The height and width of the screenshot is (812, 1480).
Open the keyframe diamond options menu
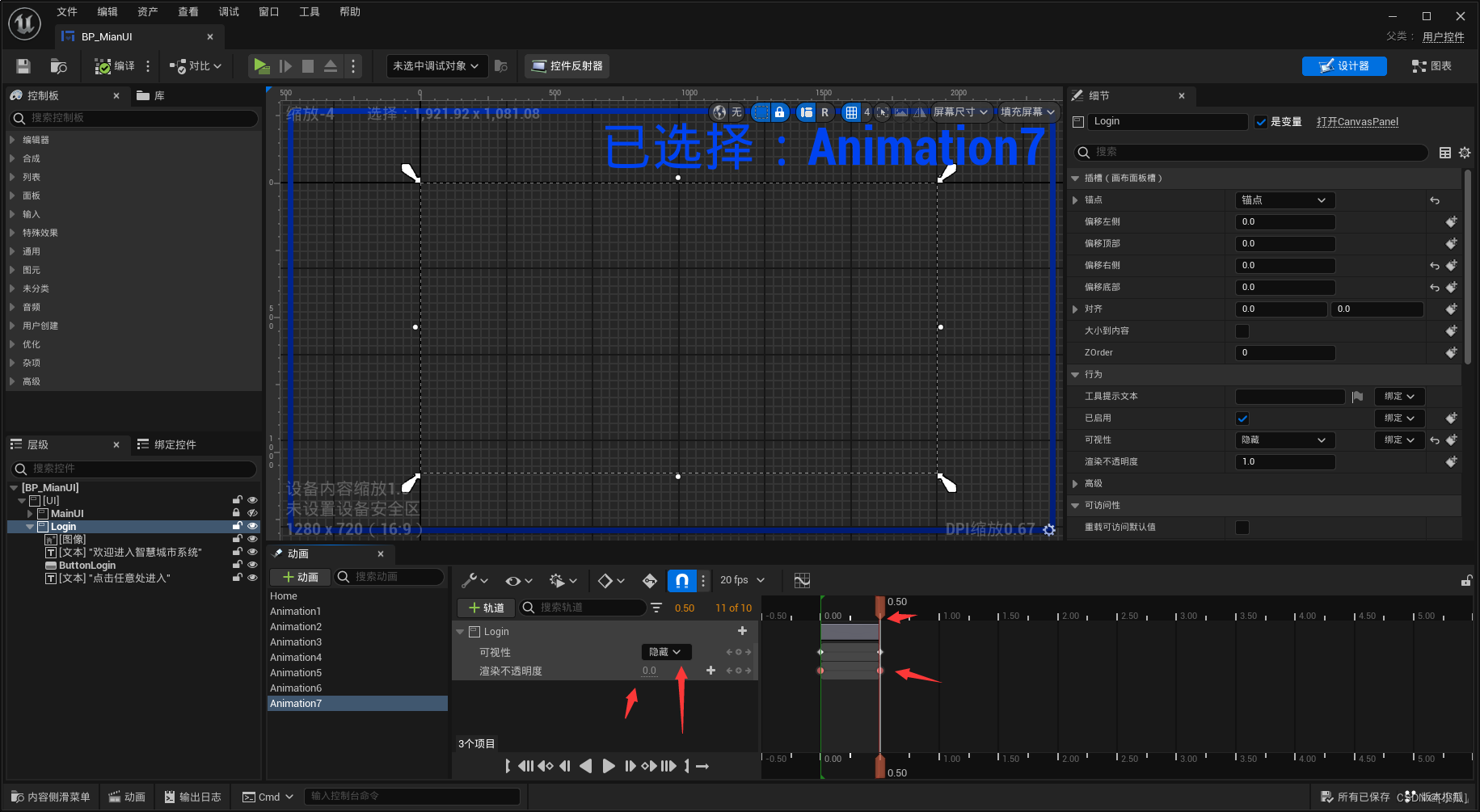coord(610,580)
